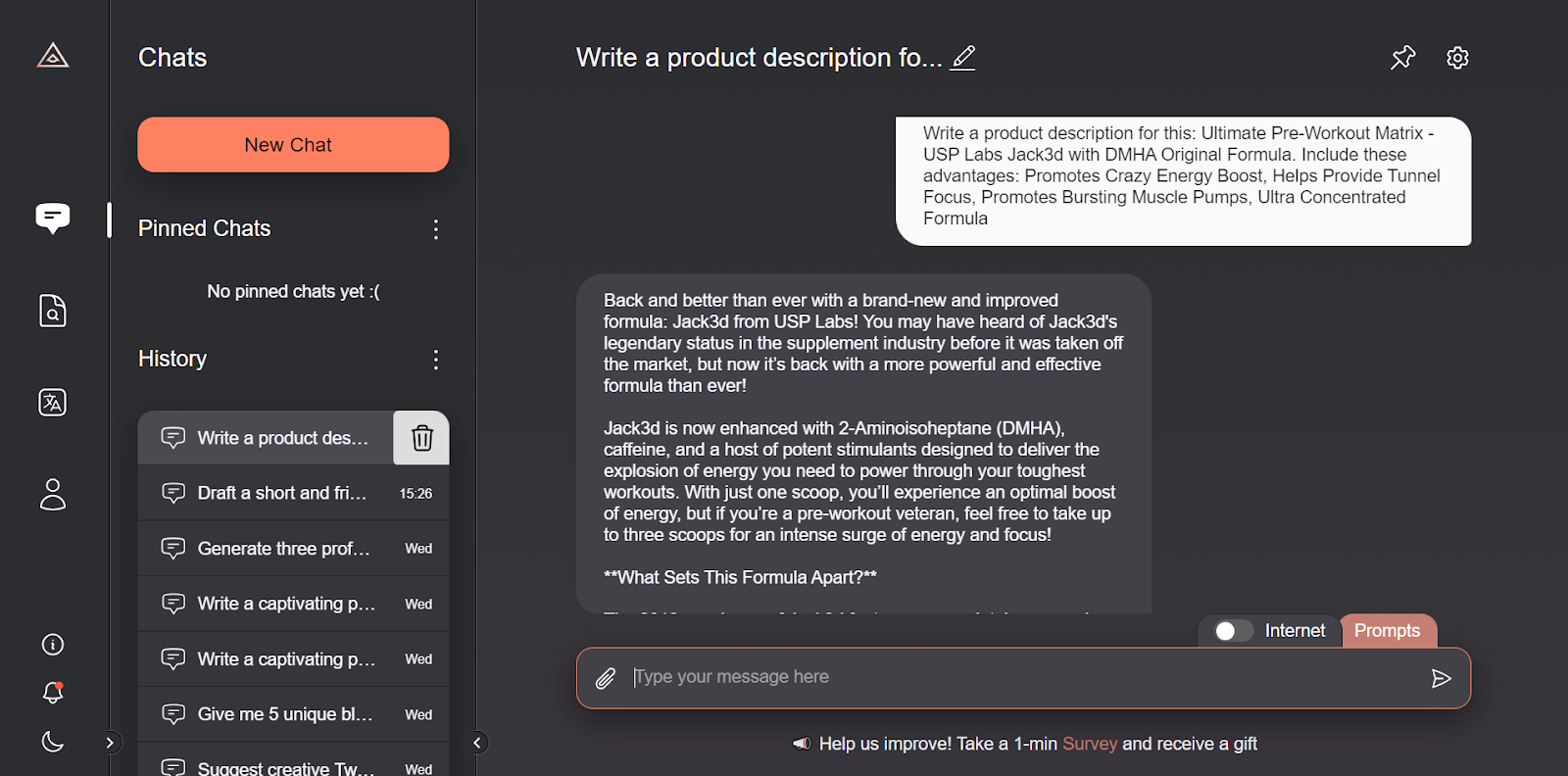Toggle dark mode moon icon

53,742
